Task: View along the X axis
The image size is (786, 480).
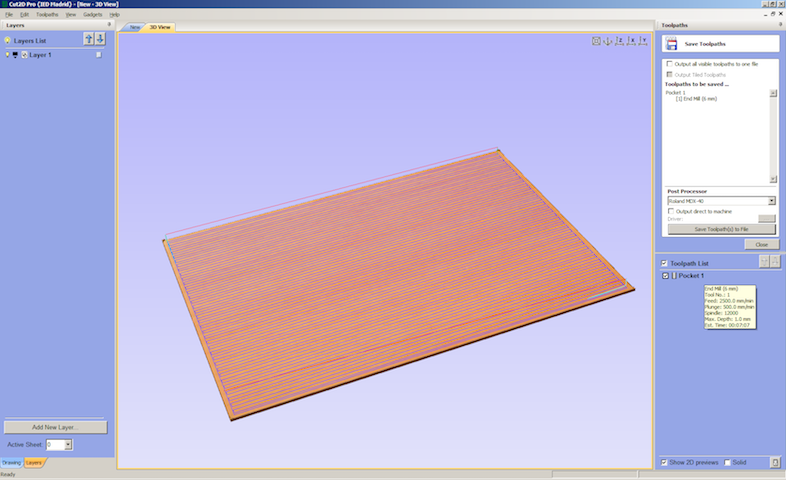Action: pos(631,41)
